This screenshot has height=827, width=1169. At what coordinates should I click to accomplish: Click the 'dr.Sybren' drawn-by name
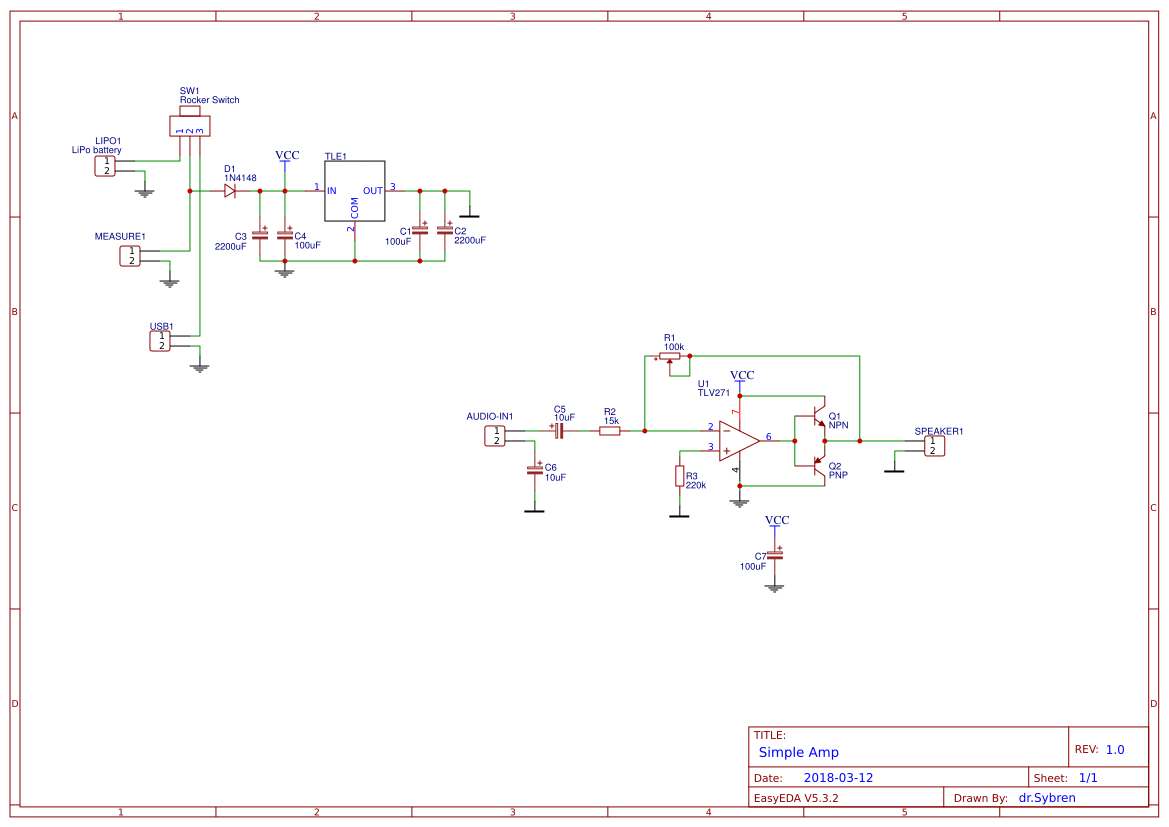[x=1047, y=798]
